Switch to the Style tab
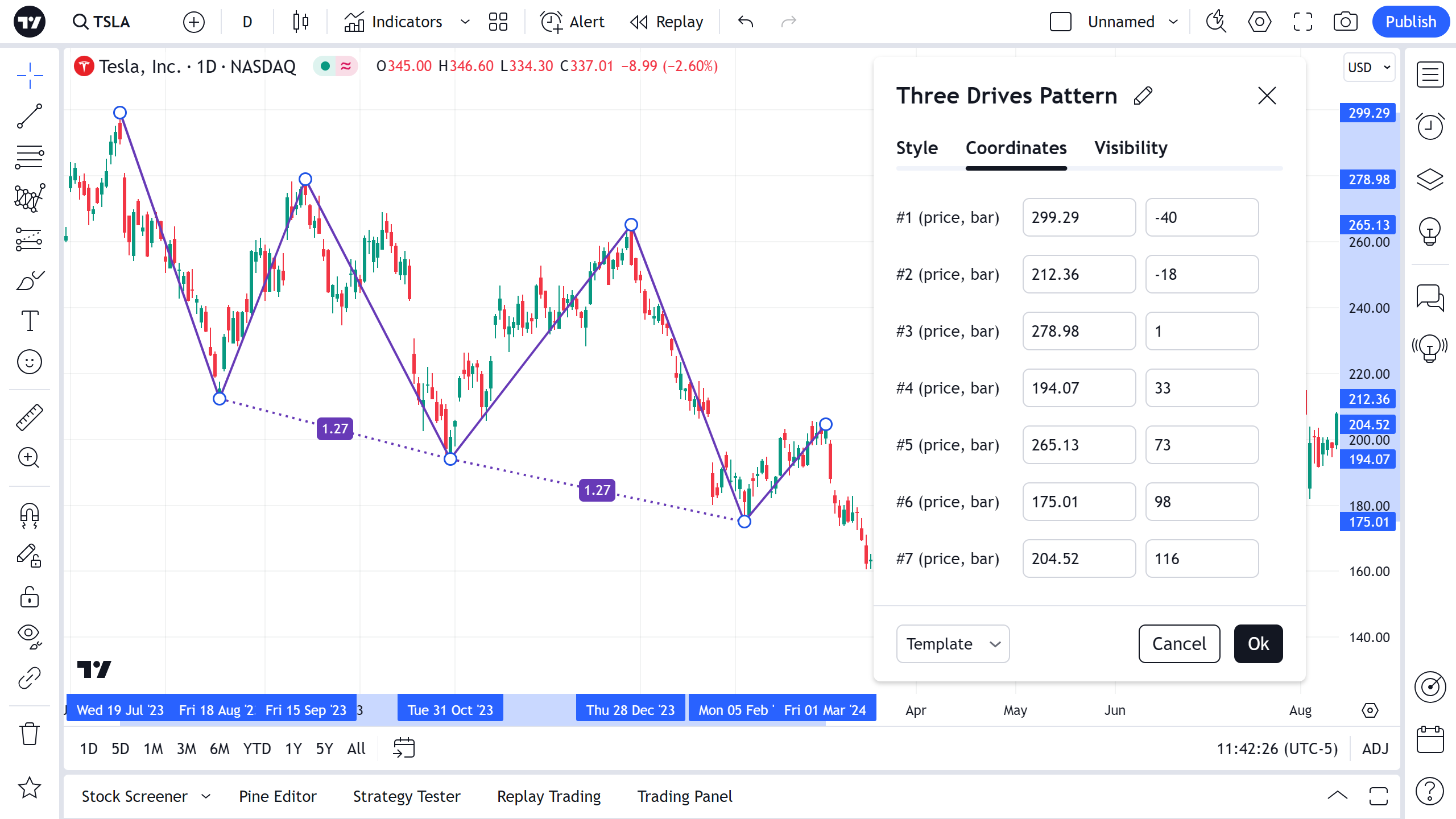 click(x=917, y=148)
